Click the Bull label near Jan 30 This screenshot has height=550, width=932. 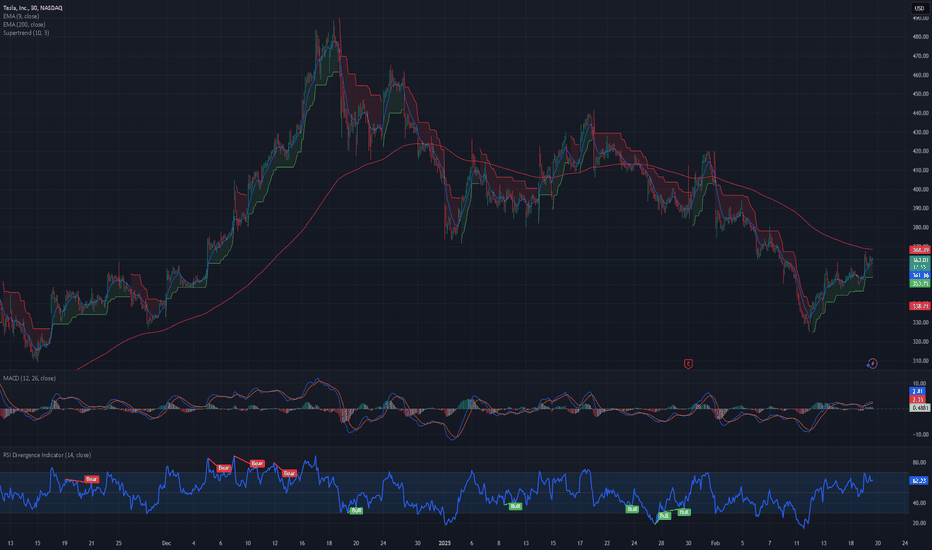(684, 512)
